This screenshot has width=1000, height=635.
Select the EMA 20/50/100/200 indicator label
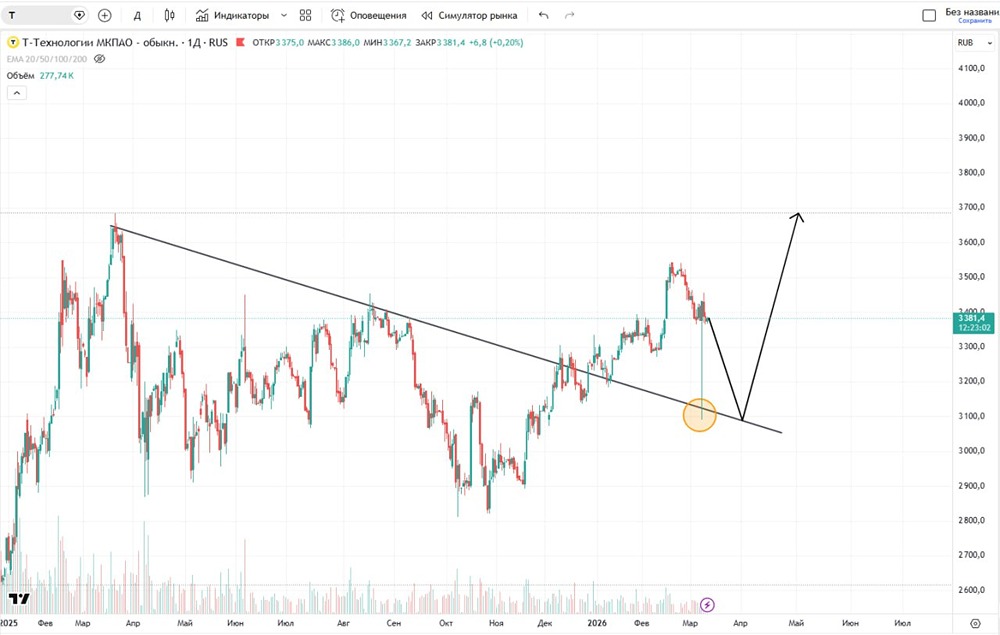47,59
